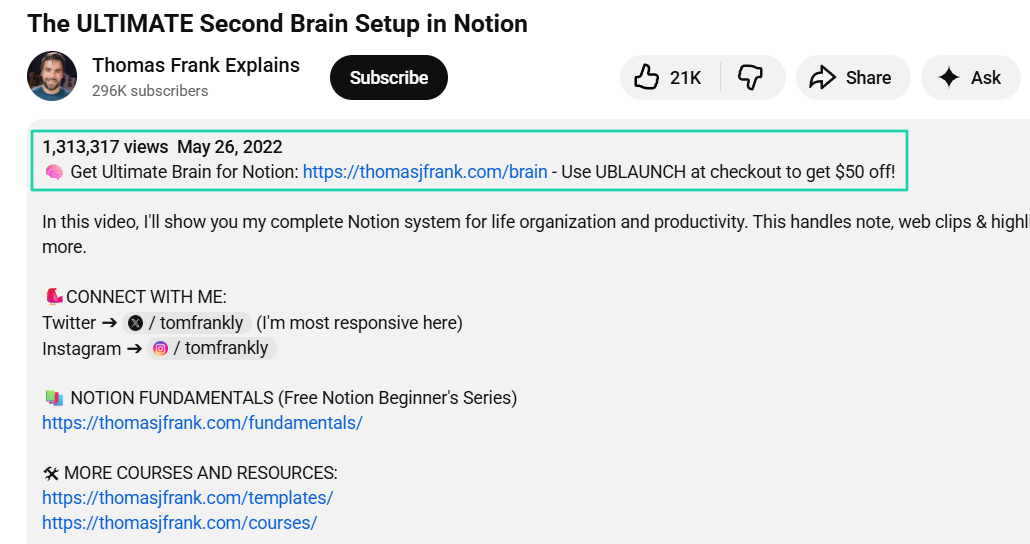Click the Ask sparkle icon
The image size is (1030, 544).
tap(949, 78)
